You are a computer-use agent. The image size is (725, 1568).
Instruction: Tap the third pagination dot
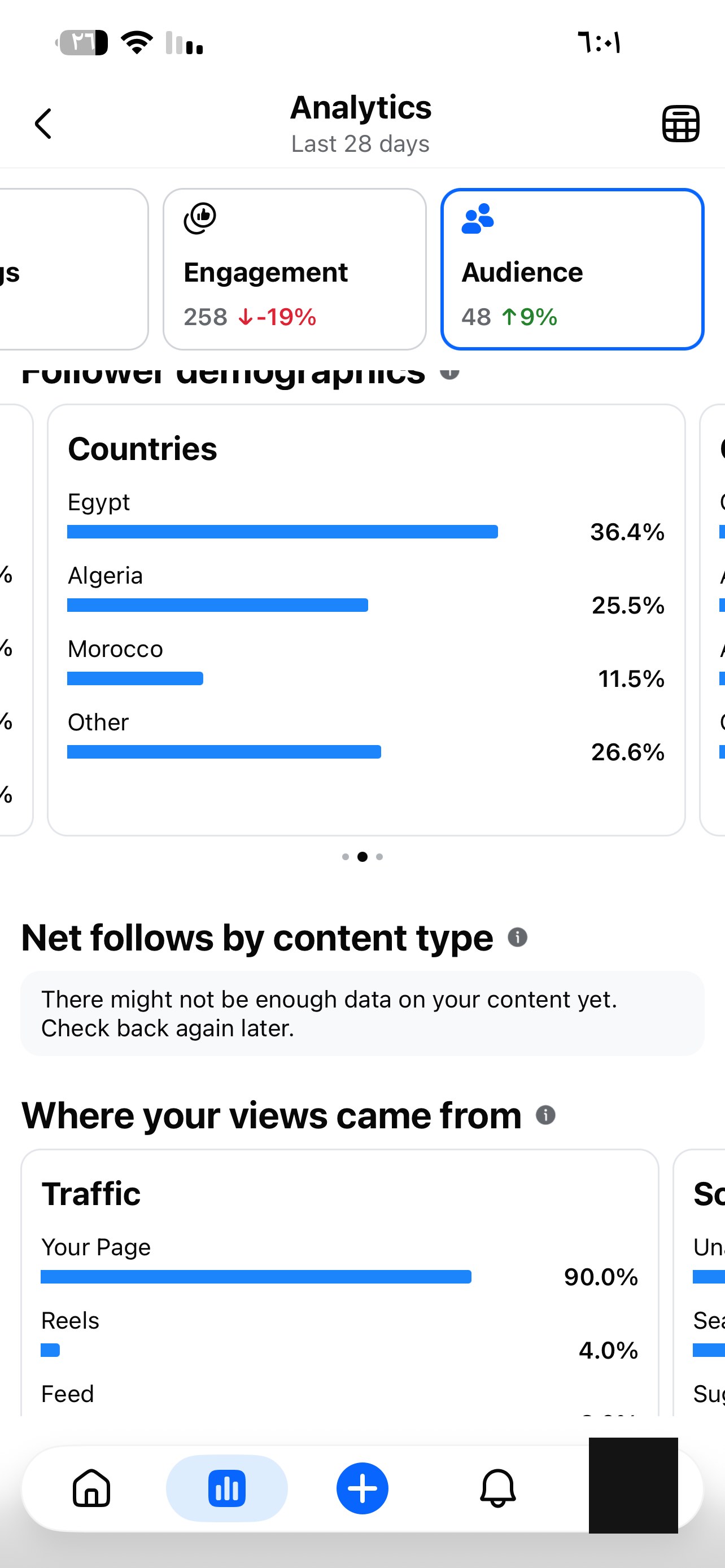[379, 856]
